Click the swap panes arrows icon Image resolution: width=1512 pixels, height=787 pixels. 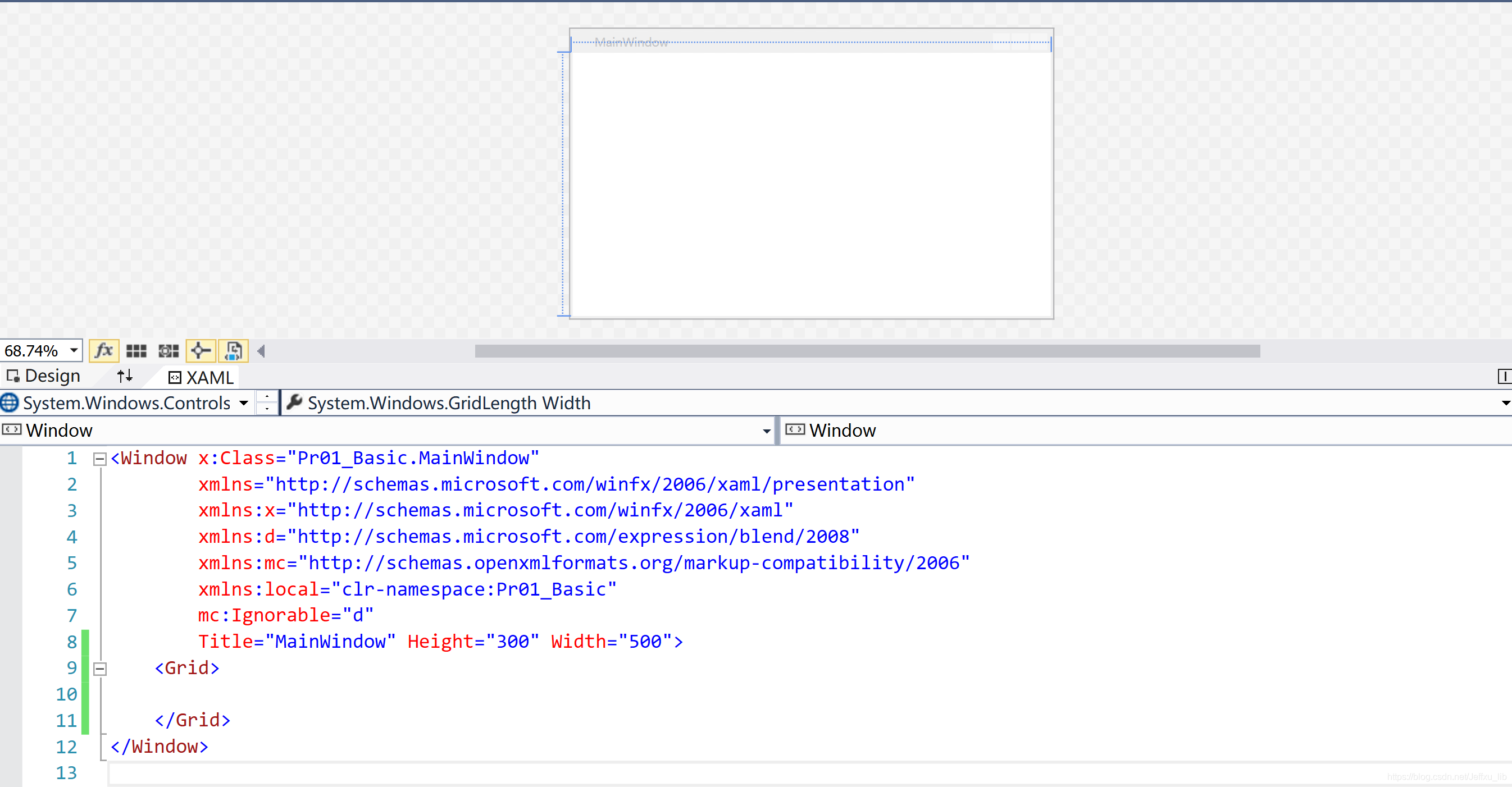pos(125,376)
